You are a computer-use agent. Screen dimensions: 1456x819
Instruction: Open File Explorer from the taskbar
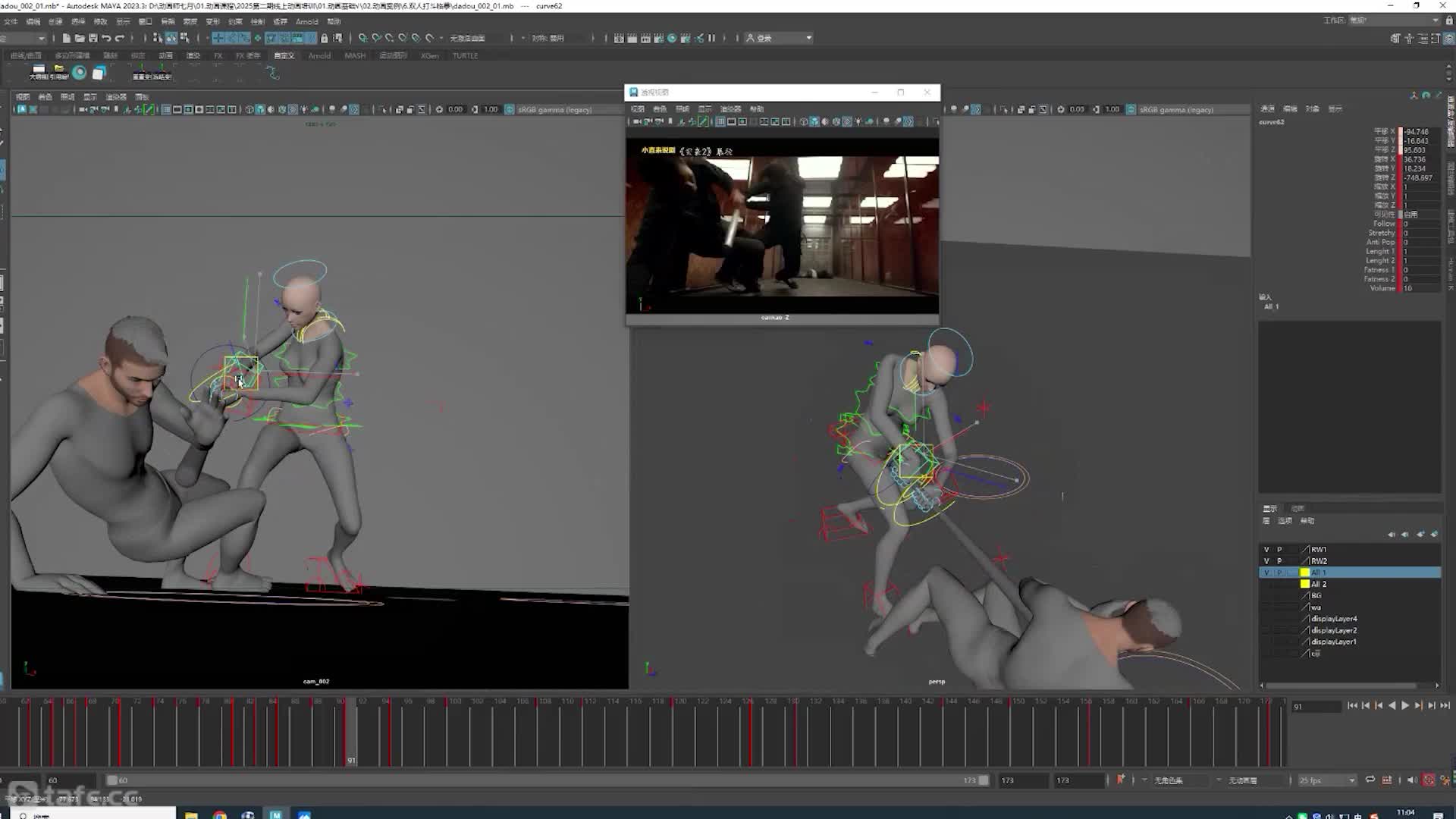click(x=192, y=814)
